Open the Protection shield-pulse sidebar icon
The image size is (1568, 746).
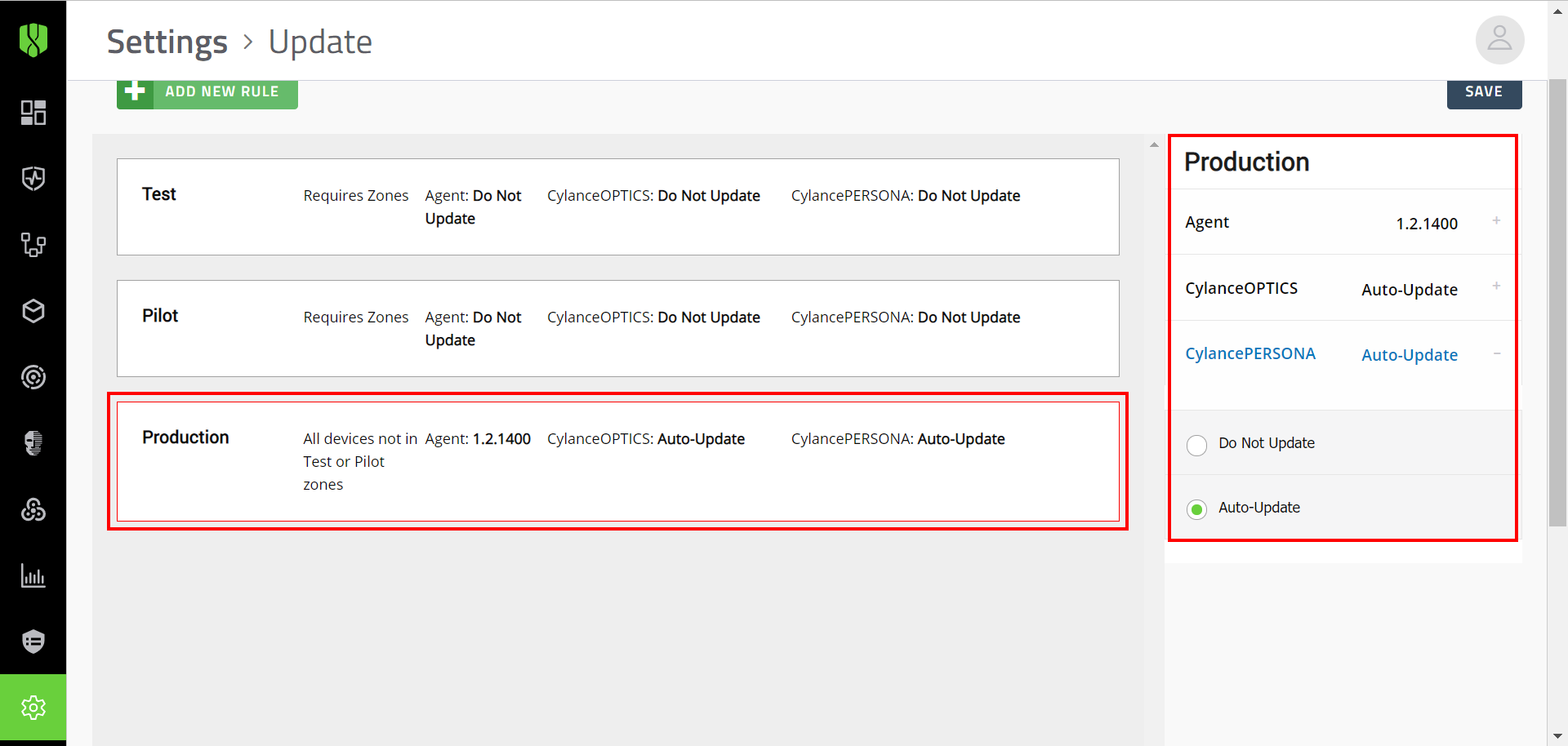point(33,179)
